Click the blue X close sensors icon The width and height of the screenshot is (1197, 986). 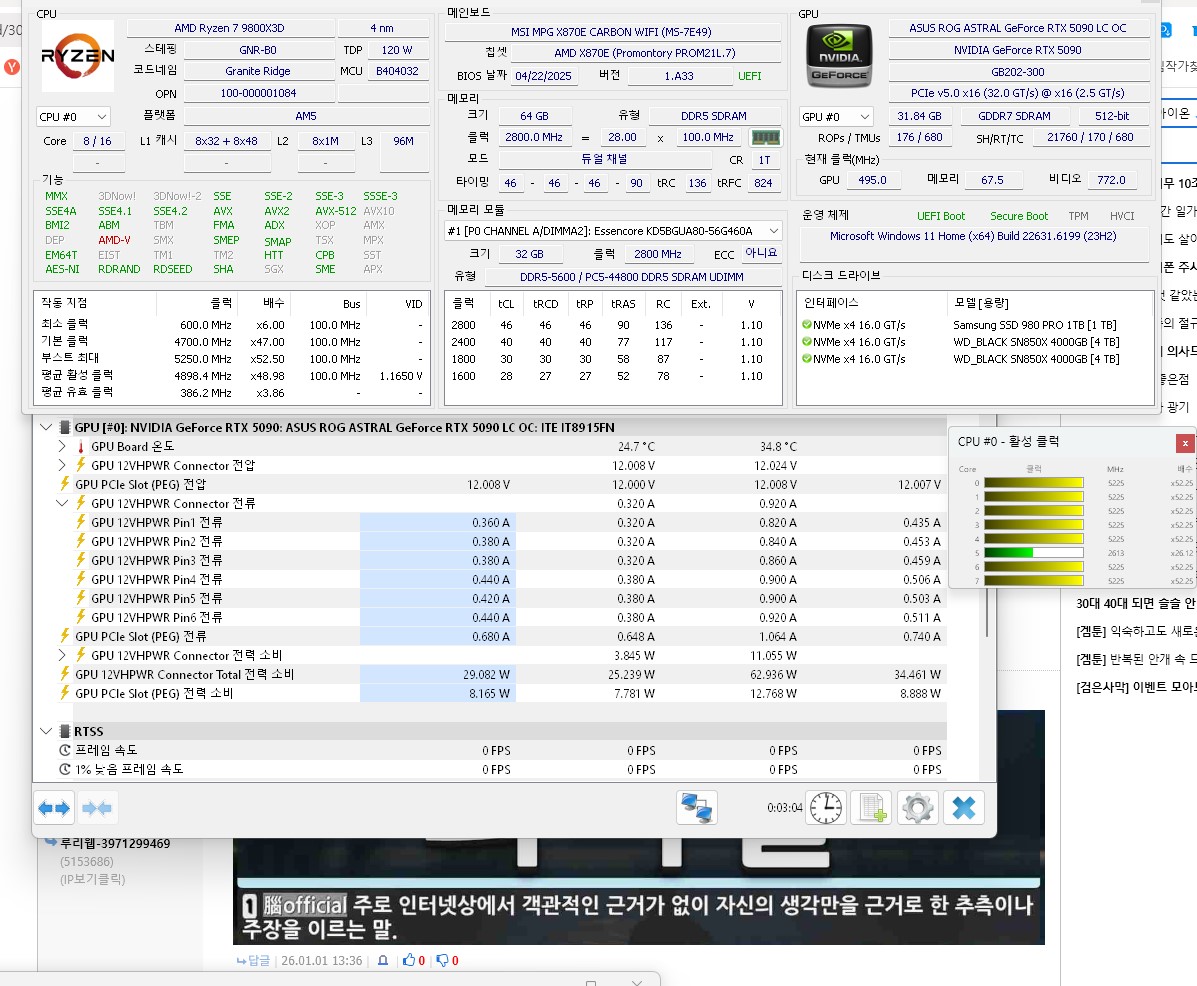(x=963, y=807)
